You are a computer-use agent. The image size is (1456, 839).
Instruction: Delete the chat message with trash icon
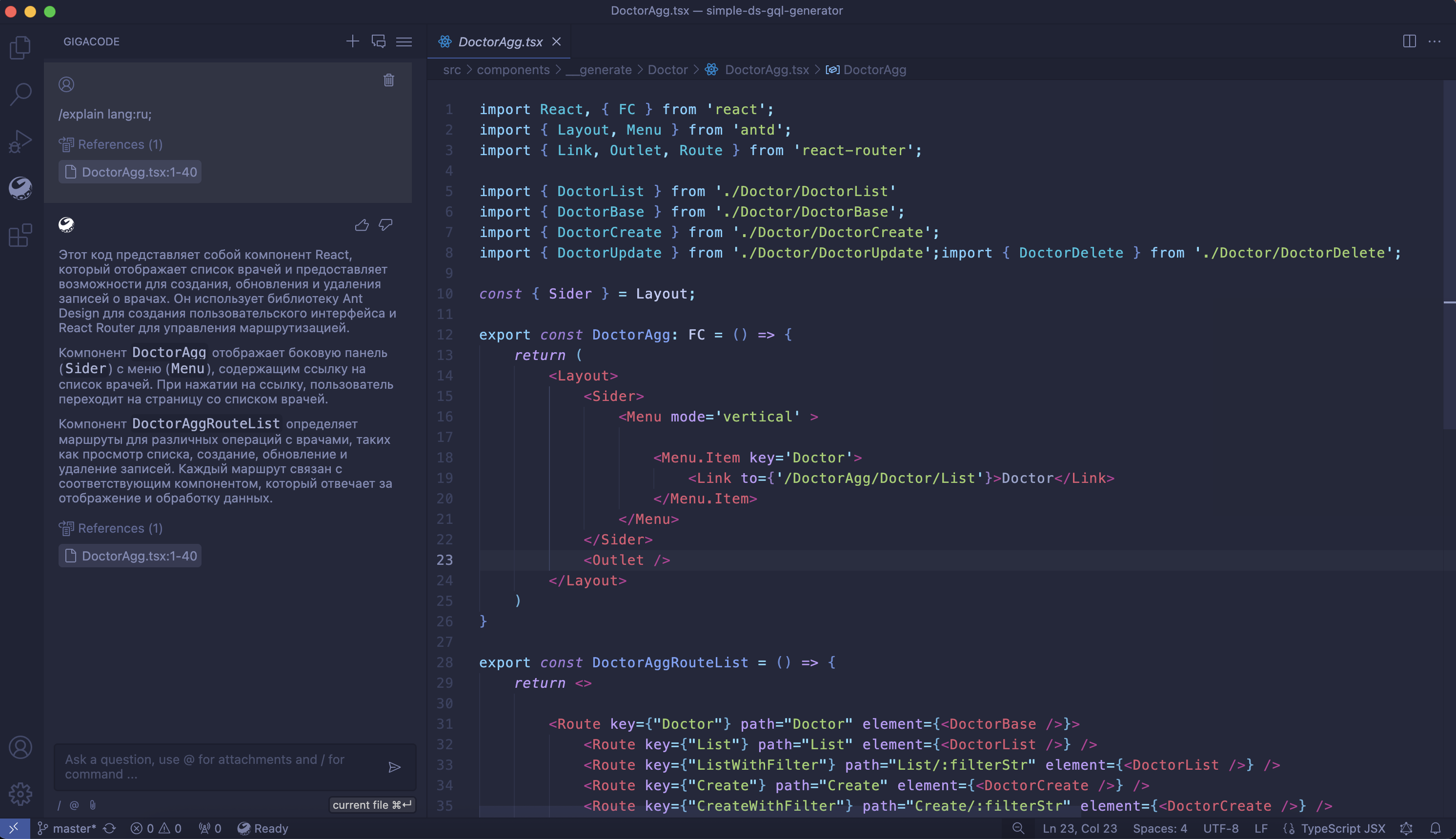(388, 80)
